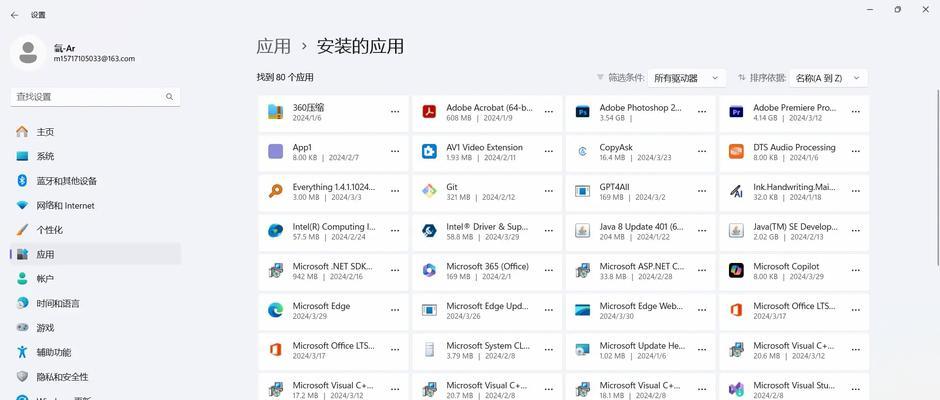Open 帐户 settings section
The height and width of the screenshot is (400, 940).
[x=95, y=279]
